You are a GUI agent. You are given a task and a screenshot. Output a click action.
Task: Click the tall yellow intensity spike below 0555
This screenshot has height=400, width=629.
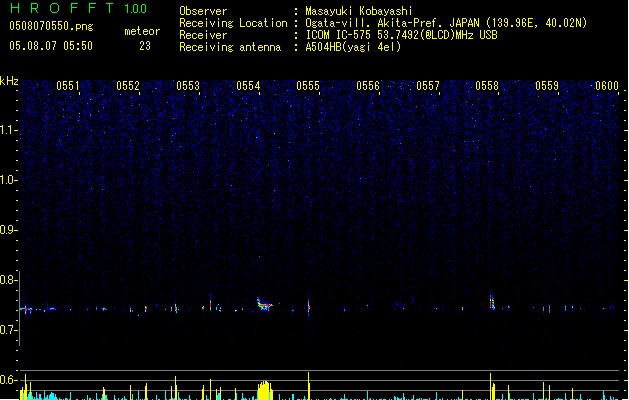(x=308, y=386)
